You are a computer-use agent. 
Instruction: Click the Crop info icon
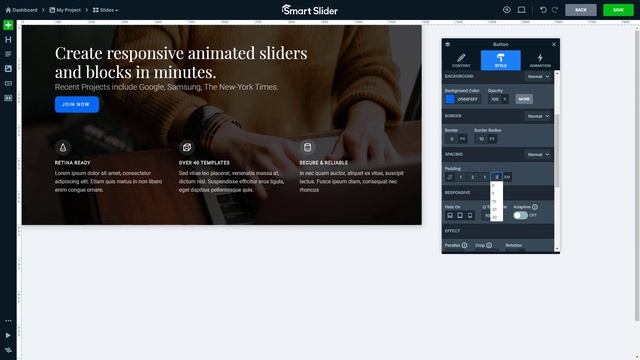[x=489, y=245]
